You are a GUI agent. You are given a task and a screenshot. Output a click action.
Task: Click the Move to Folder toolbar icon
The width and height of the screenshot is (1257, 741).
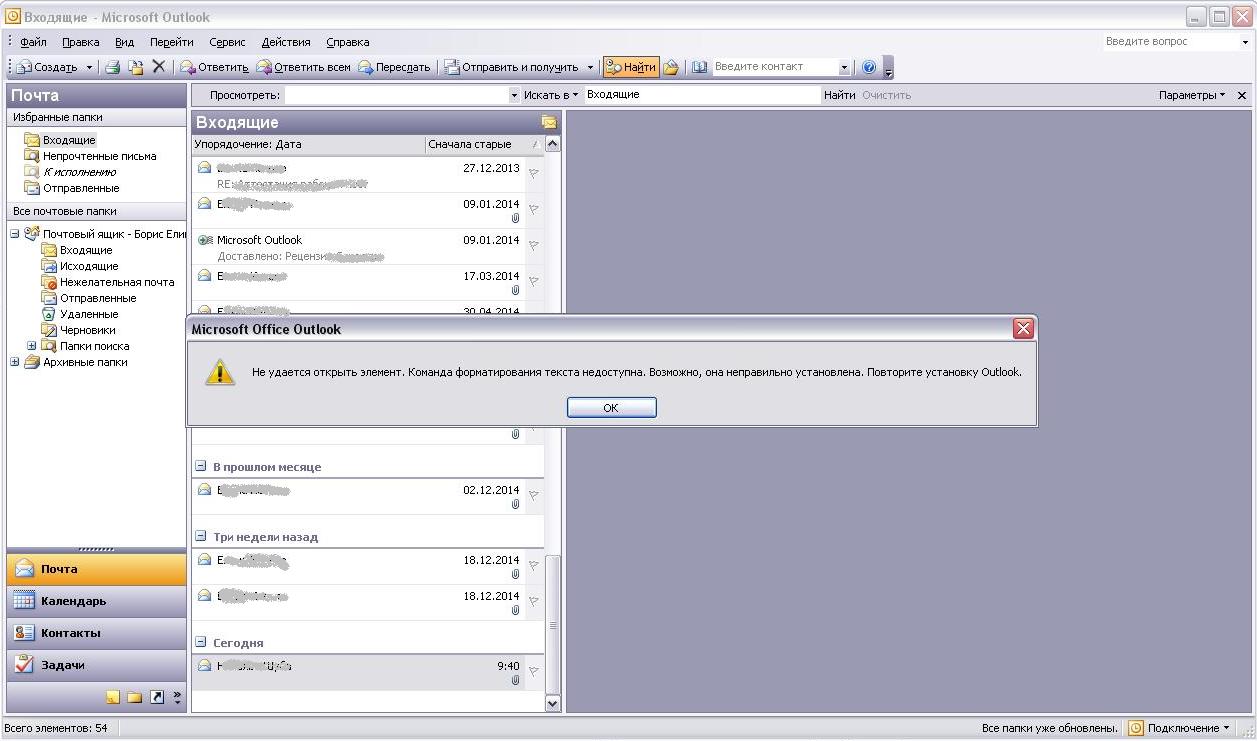pos(135,67)
